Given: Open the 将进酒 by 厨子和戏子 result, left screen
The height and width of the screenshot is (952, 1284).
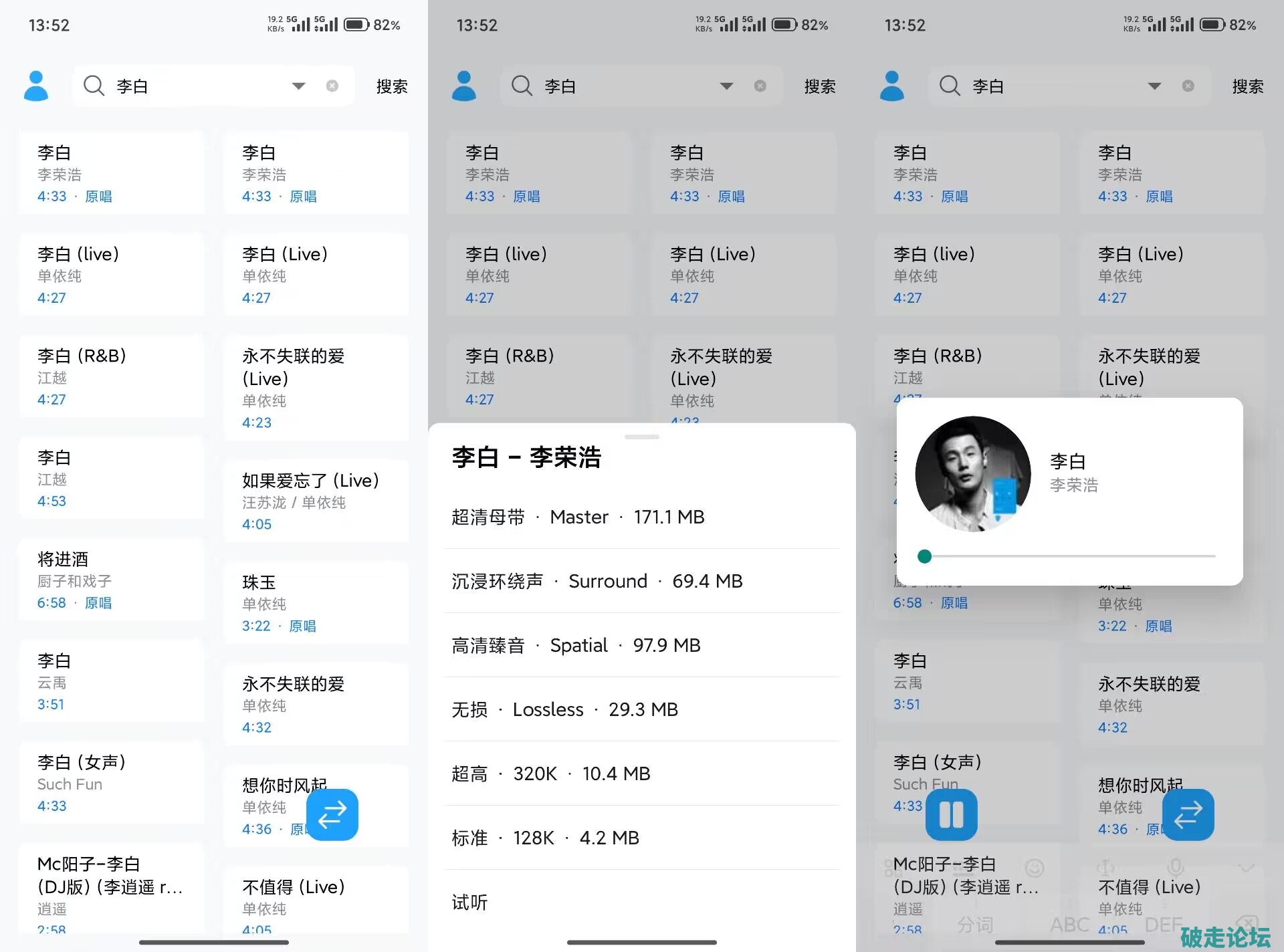Looking at the screenshot, I should tap(112, 580).
